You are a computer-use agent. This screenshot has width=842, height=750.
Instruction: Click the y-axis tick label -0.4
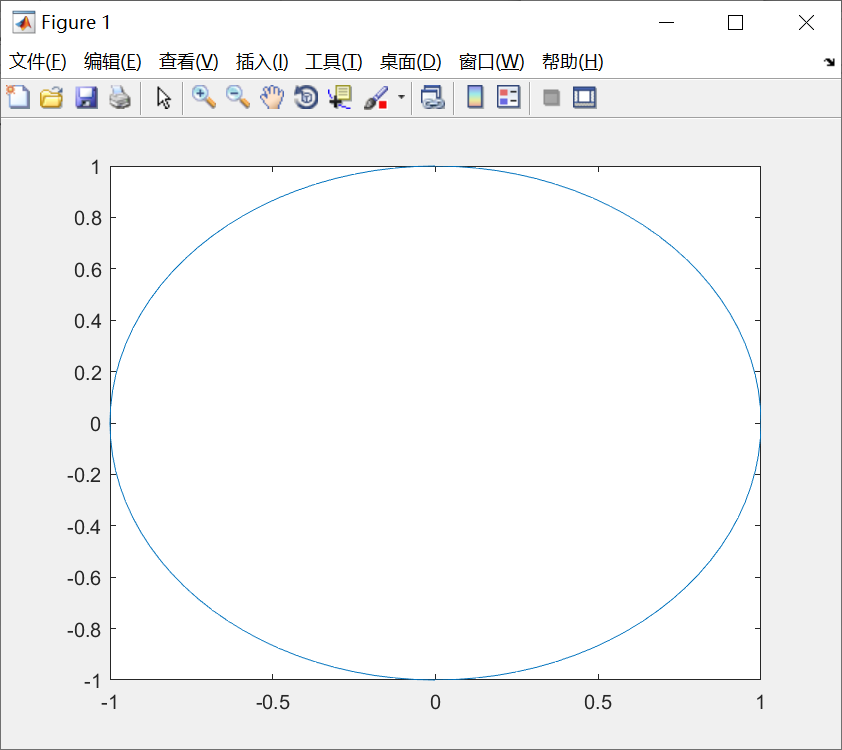pos(84,527)
